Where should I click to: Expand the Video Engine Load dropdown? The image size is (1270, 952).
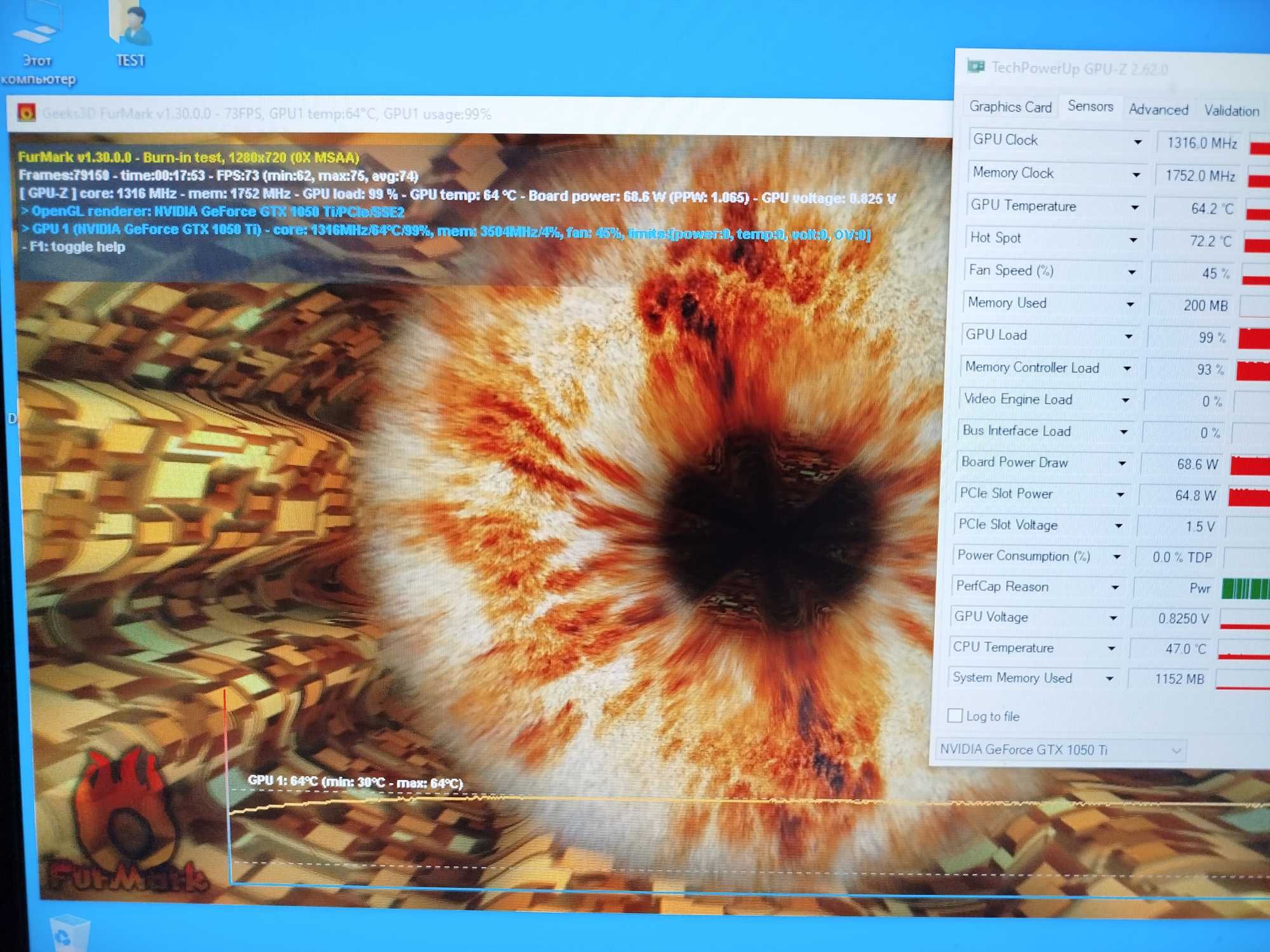[x=1125, y=400]
